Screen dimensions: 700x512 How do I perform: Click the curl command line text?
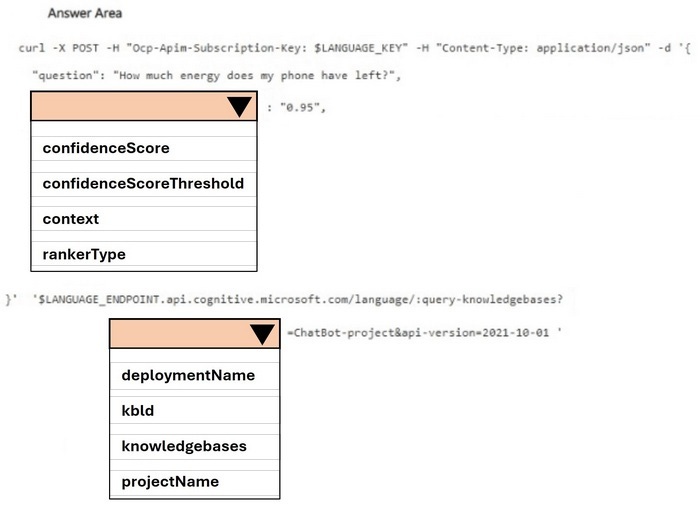pos(354,48)
